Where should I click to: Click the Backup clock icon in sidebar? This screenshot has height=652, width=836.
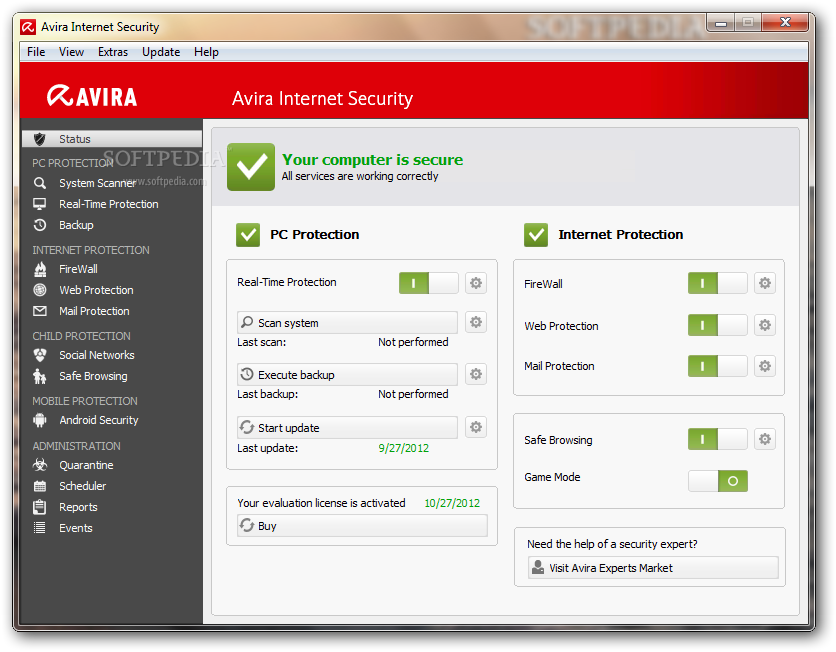coord(39,225)
